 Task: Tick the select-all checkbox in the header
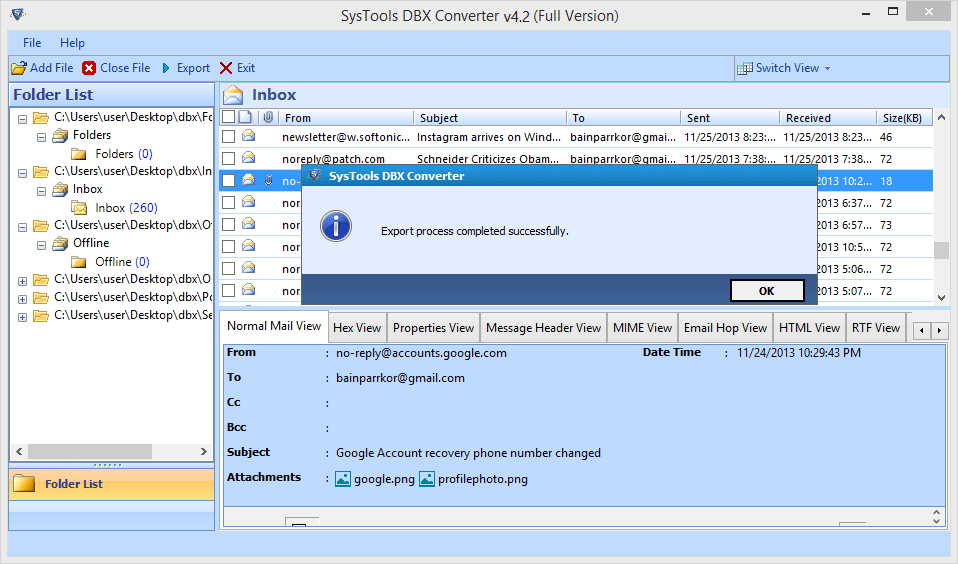tap(229, 117)
